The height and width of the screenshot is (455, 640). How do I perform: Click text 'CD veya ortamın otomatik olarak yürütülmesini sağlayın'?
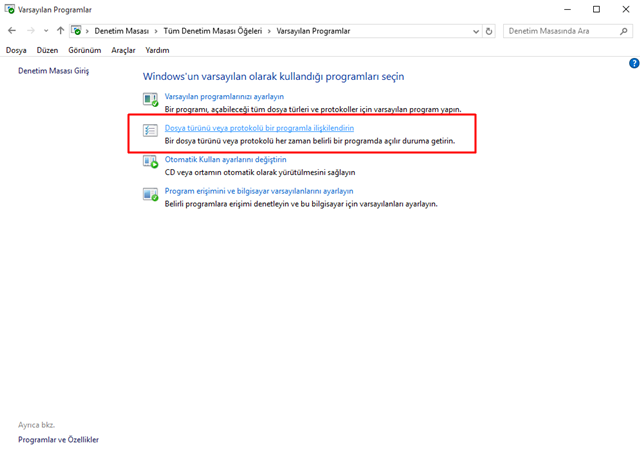[x=260, y=172]
